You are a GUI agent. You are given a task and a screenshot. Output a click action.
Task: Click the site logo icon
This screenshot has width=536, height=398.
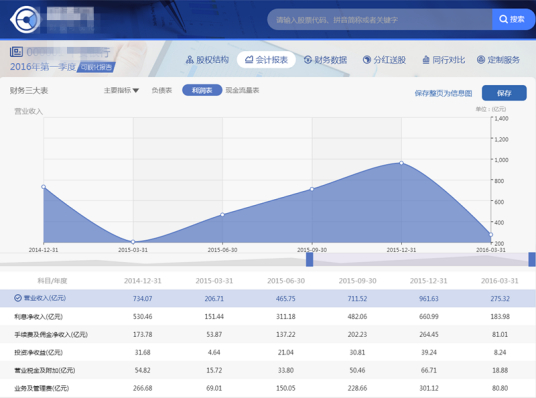(x=25, y=20)
